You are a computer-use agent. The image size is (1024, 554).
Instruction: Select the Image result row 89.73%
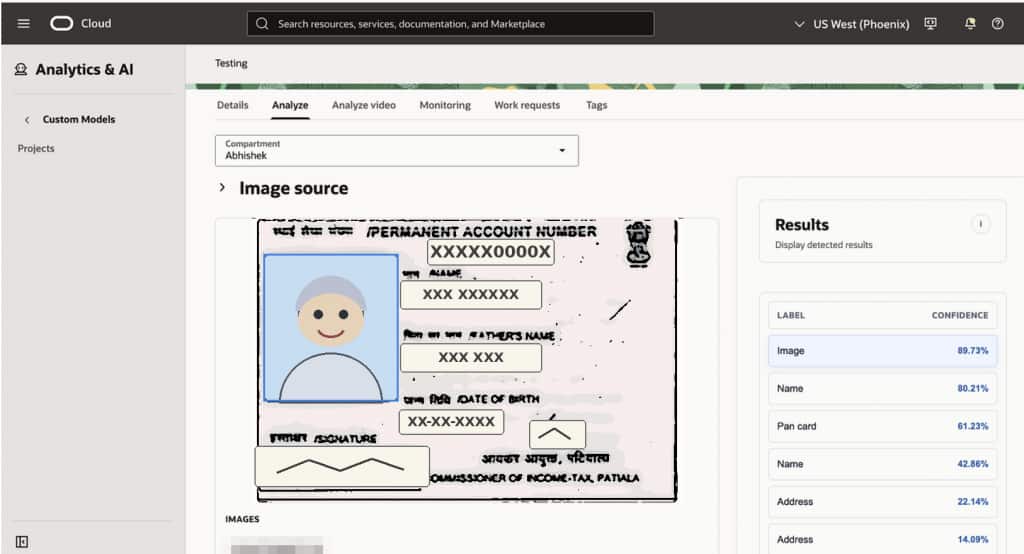882,351
